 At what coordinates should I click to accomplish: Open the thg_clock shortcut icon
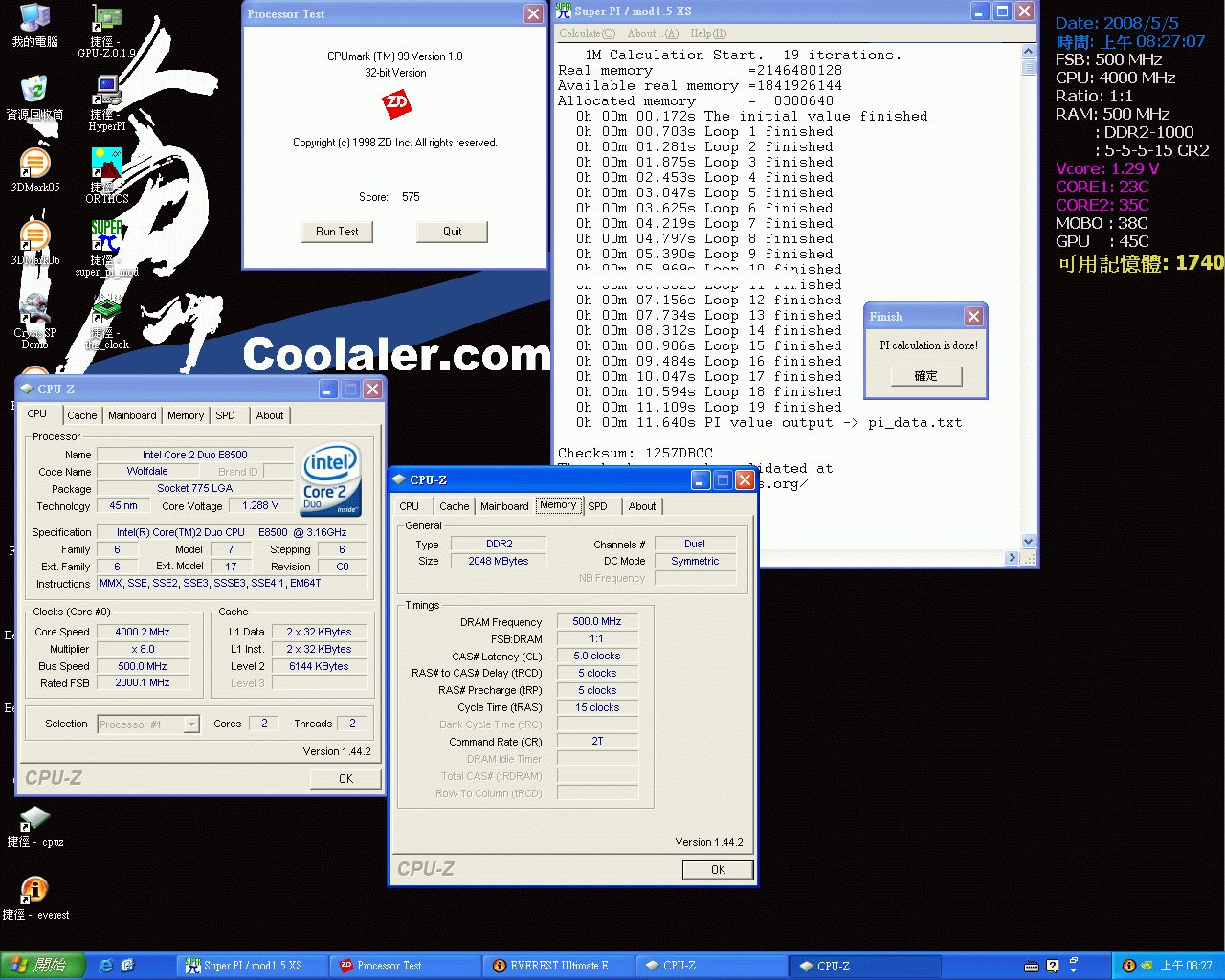click(x=106, y=309)
